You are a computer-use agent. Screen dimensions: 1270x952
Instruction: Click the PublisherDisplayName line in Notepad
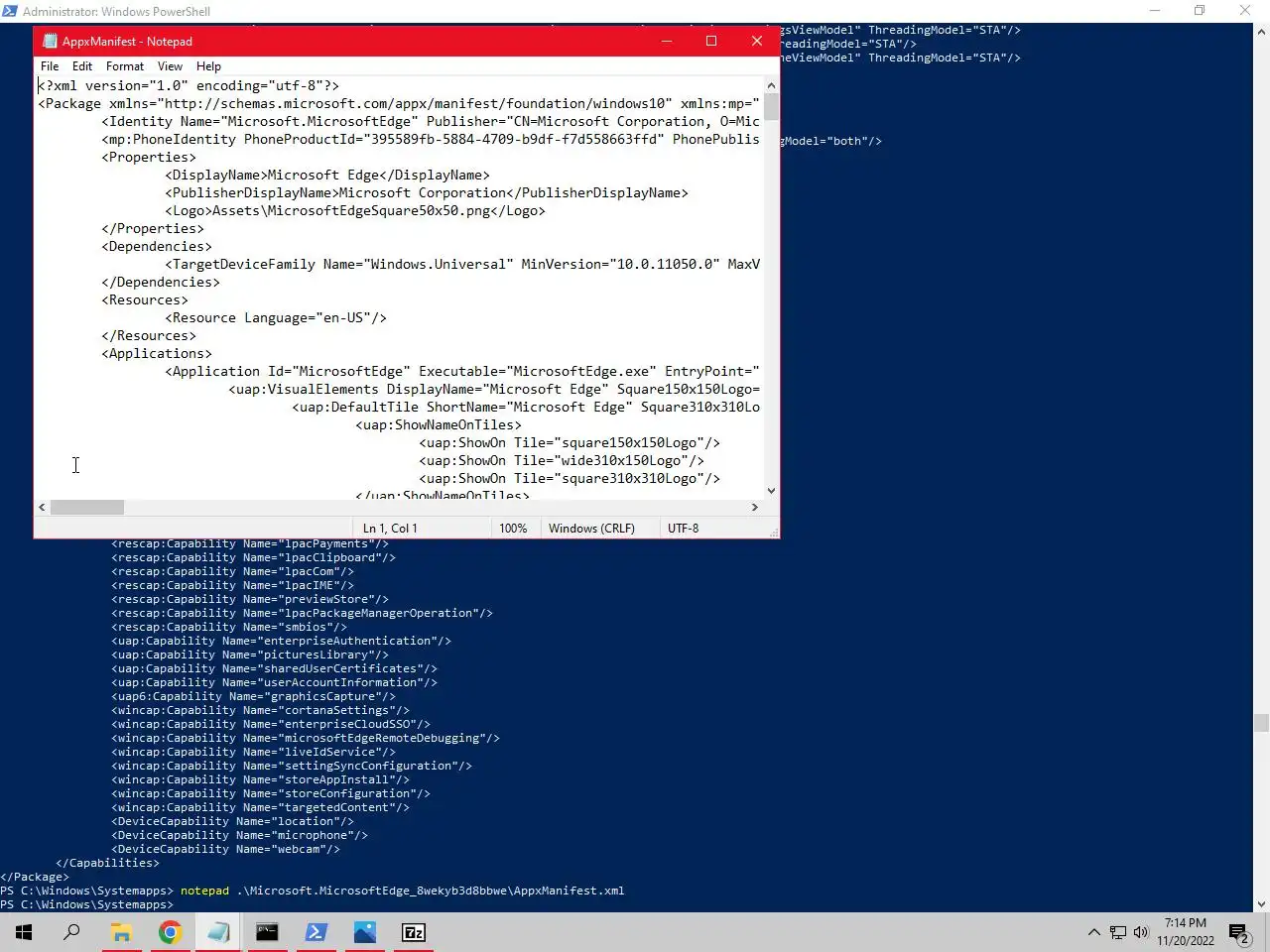tap(427, 192)
